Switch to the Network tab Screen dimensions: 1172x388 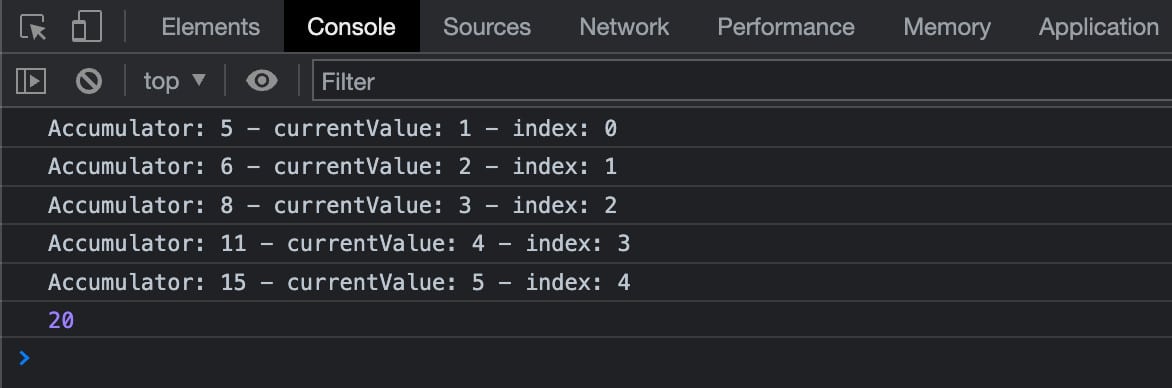624,27
